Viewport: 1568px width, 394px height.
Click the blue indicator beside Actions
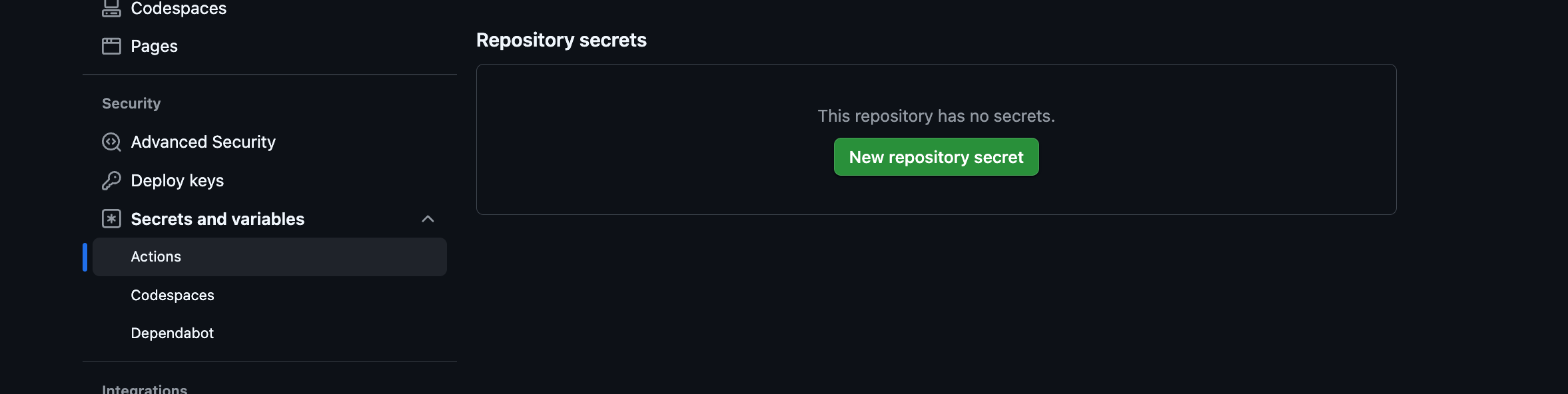[x=85, y=257]
